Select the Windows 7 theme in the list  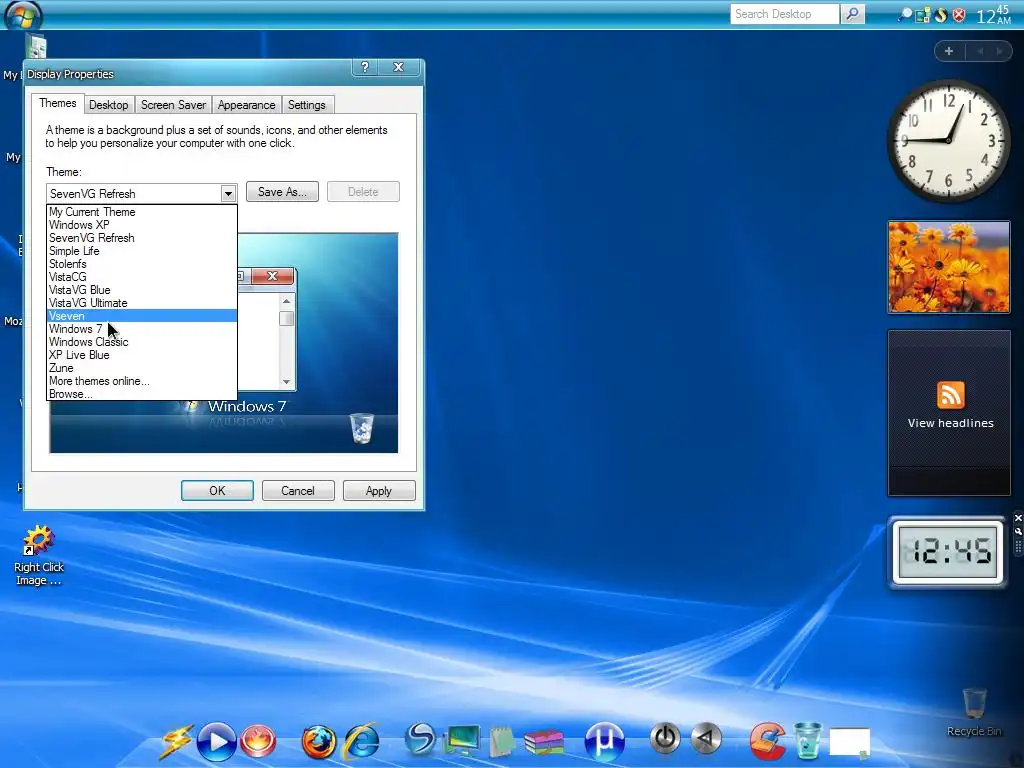(142, 329)
